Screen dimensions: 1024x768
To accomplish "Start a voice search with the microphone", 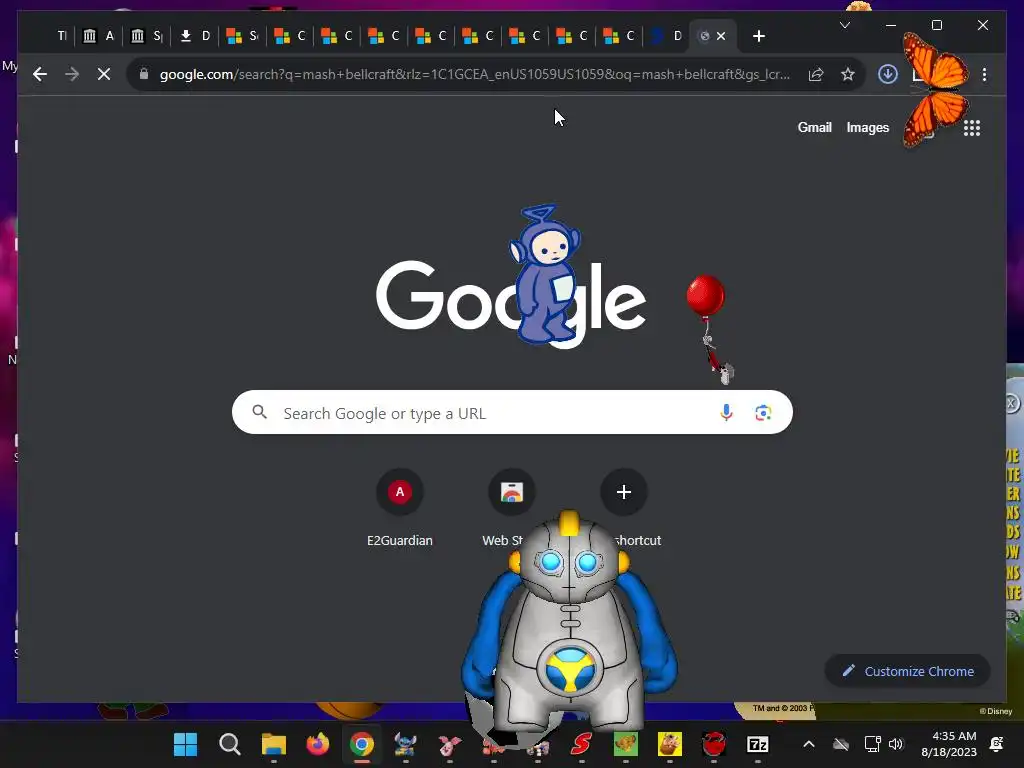I will (x=726, y=413).
